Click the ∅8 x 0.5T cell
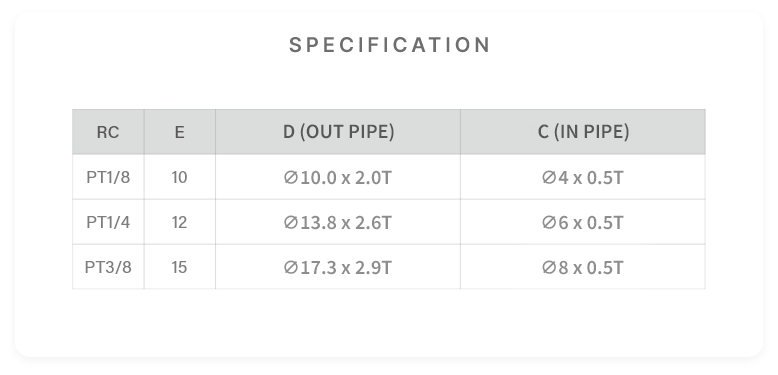The height and width of the screenshot is (375, 778). tap(583, 267)
